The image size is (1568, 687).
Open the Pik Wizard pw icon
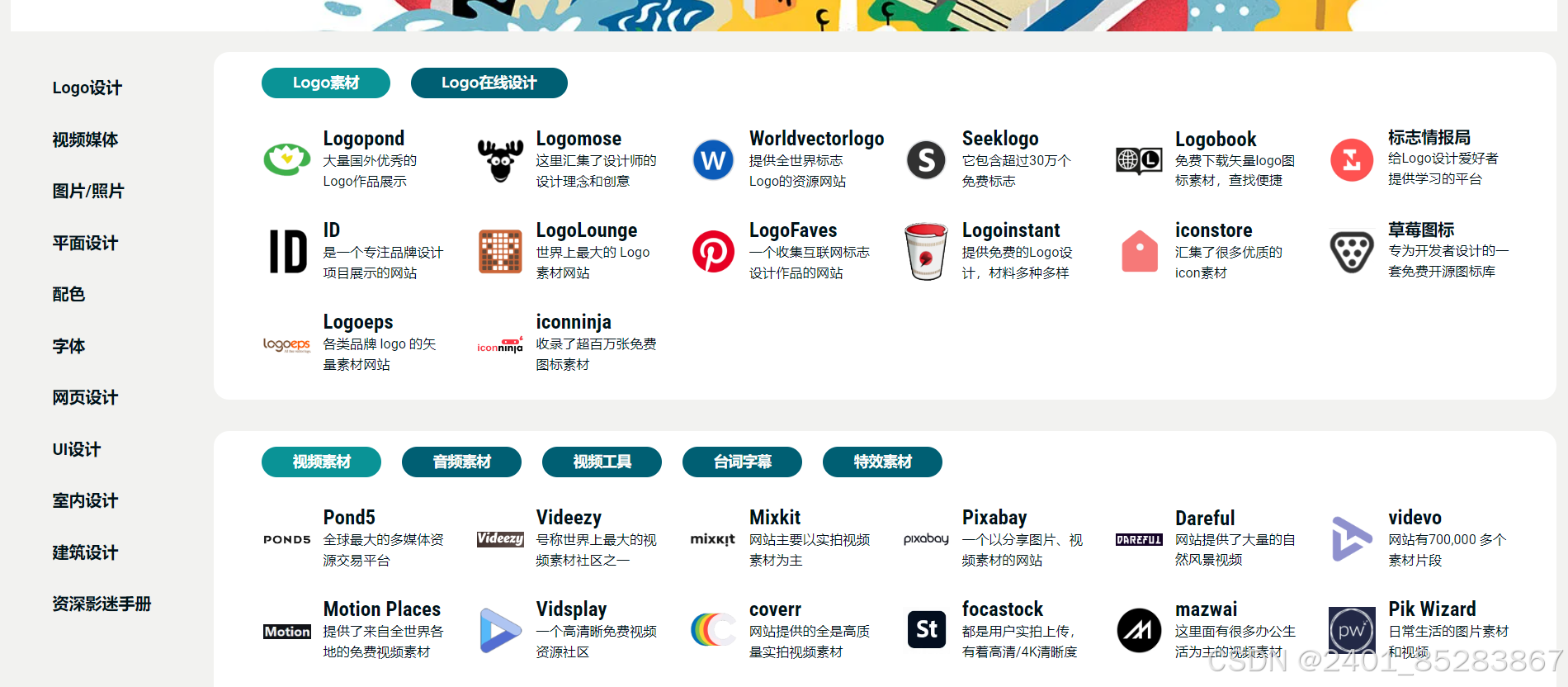1352,630
